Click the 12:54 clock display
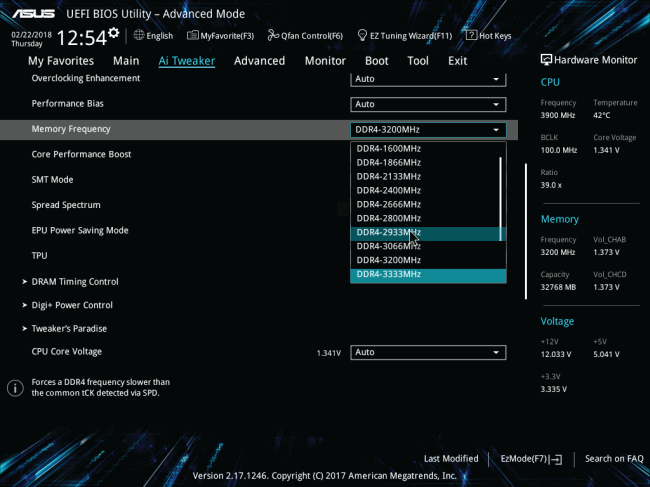Viewport: 650px width, 487px height. [x=82, y=38]
